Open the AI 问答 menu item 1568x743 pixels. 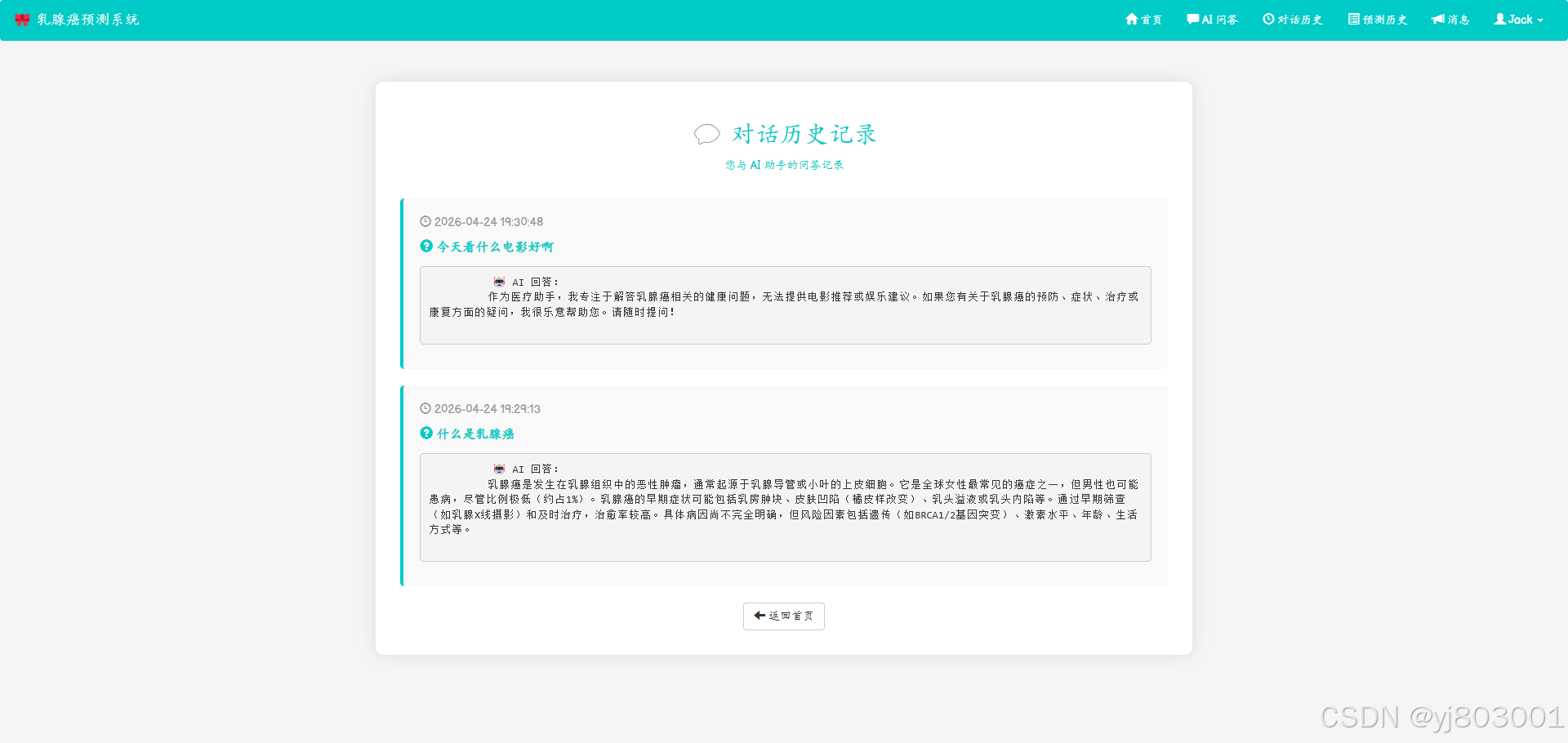pos(1213,20)
